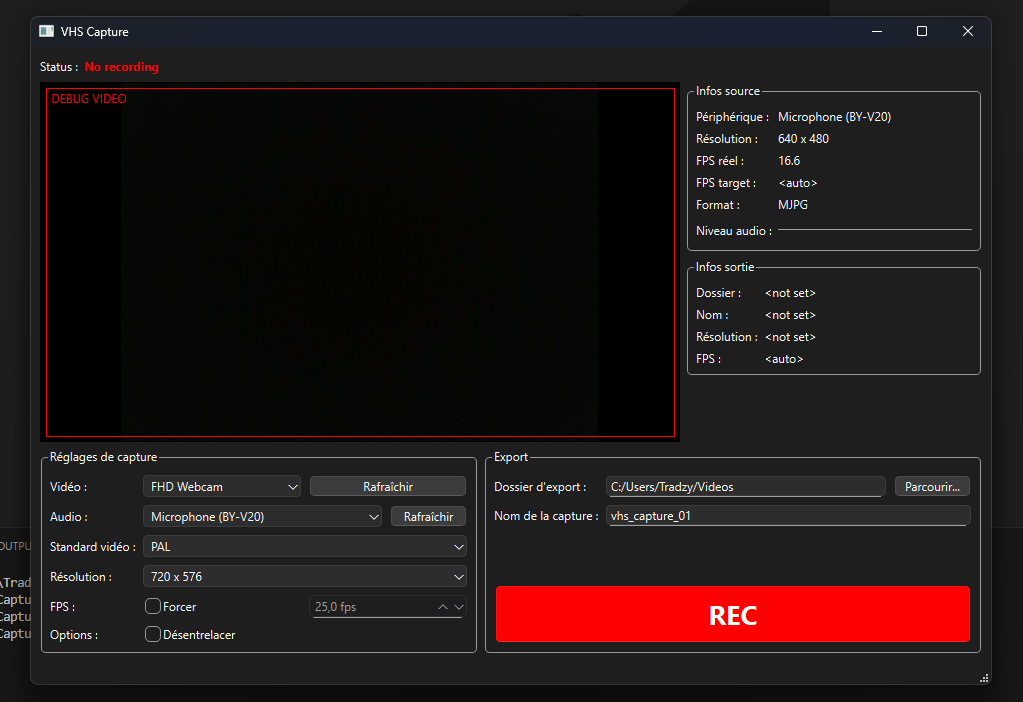Enable the Désentrelacer option checkbox
Screen dimensions: 1023x702
point(153,634)
